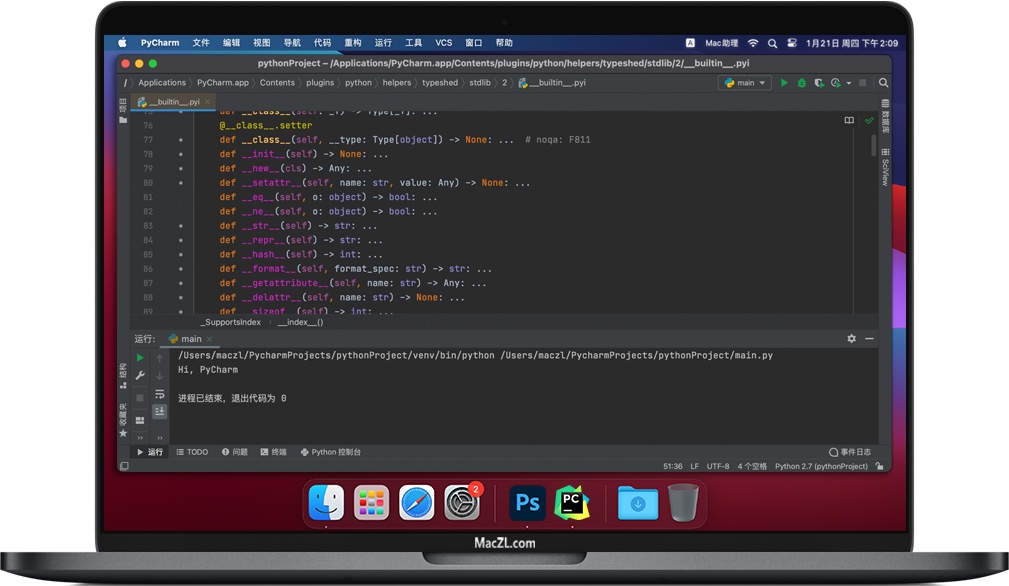Open the search everywhere magnifier icon
Image resolution: width=1009 pixels, height=586 pixels.
pyautogui.click(x=883, y=84)
